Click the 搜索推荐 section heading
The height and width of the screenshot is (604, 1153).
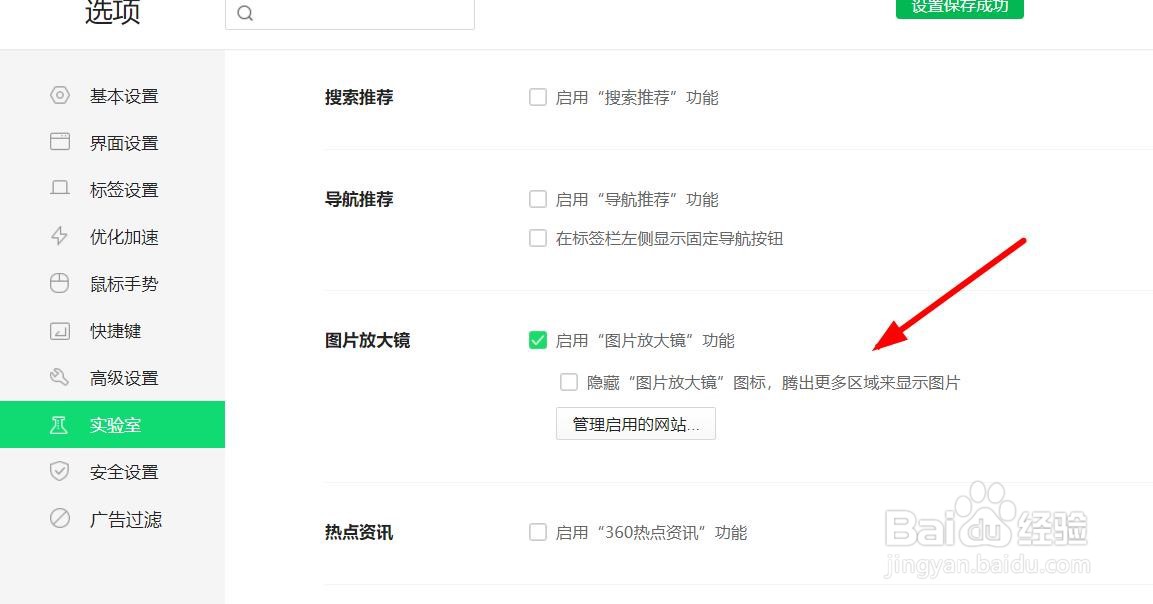point(359,97)
